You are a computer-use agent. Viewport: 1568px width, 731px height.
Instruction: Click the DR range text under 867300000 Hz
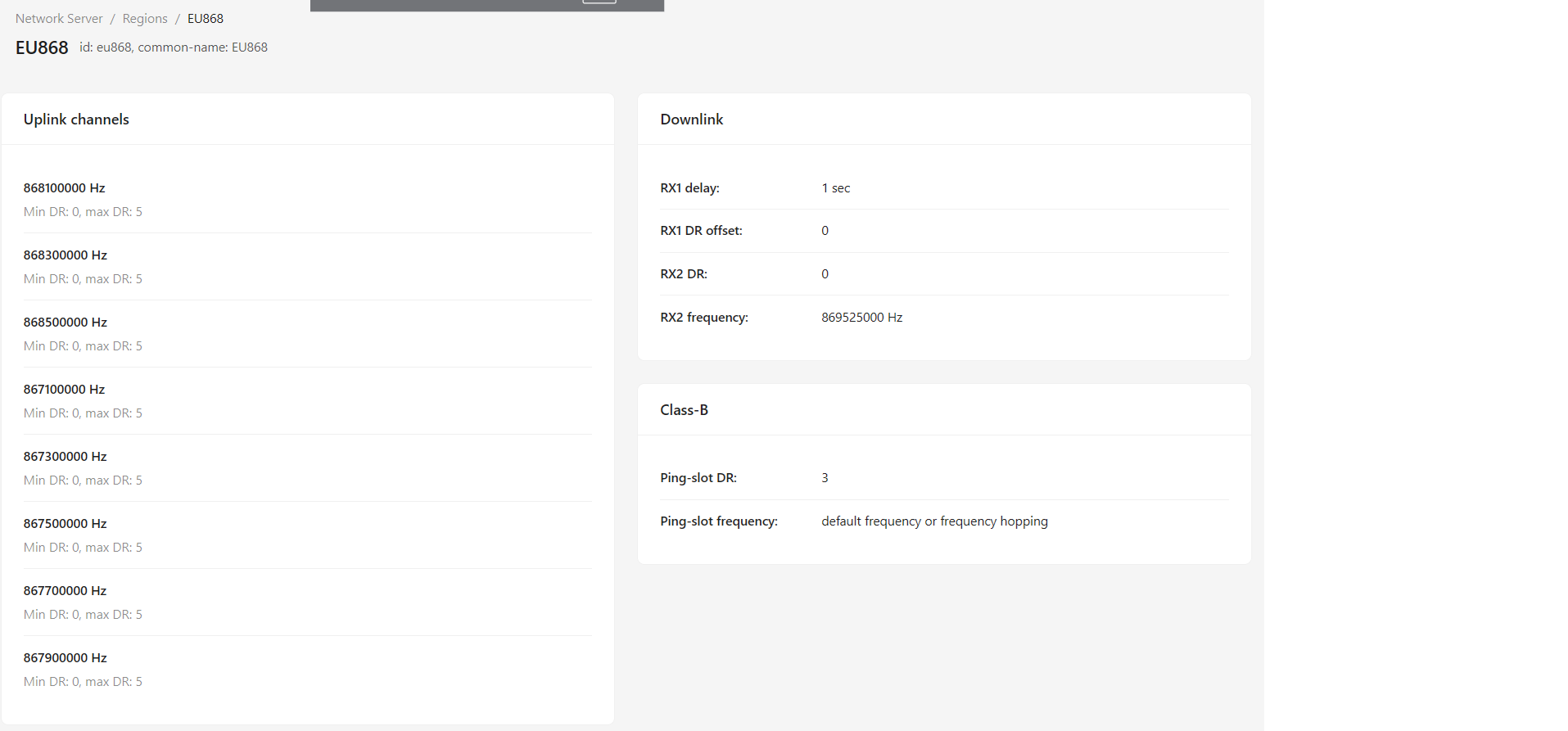83,480
